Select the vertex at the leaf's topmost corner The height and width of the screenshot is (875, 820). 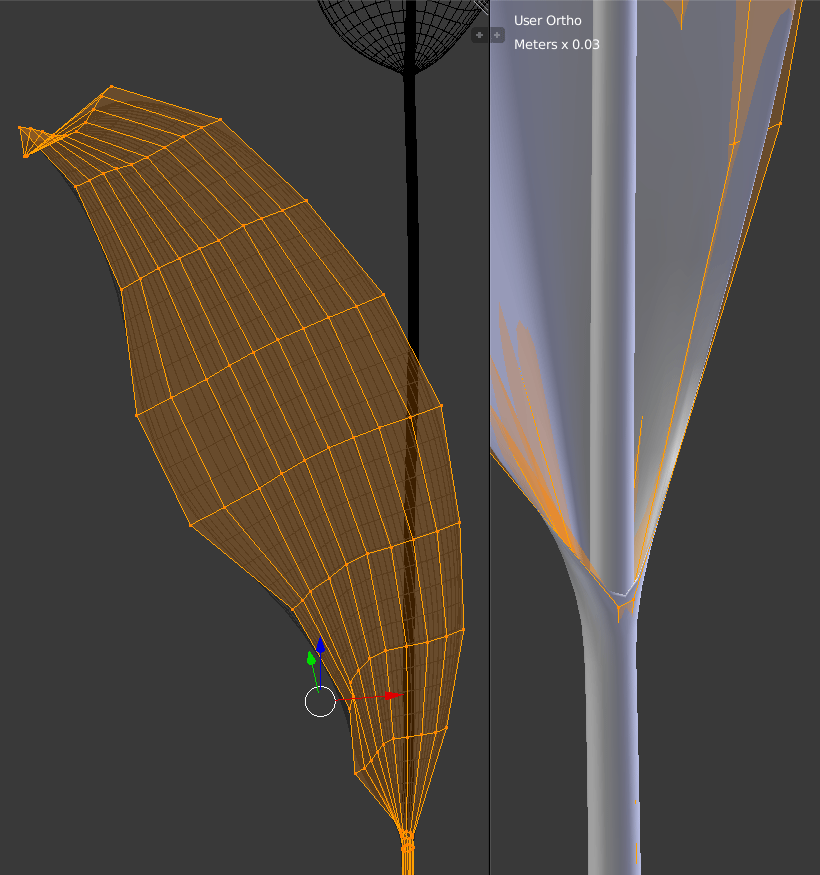110,87
